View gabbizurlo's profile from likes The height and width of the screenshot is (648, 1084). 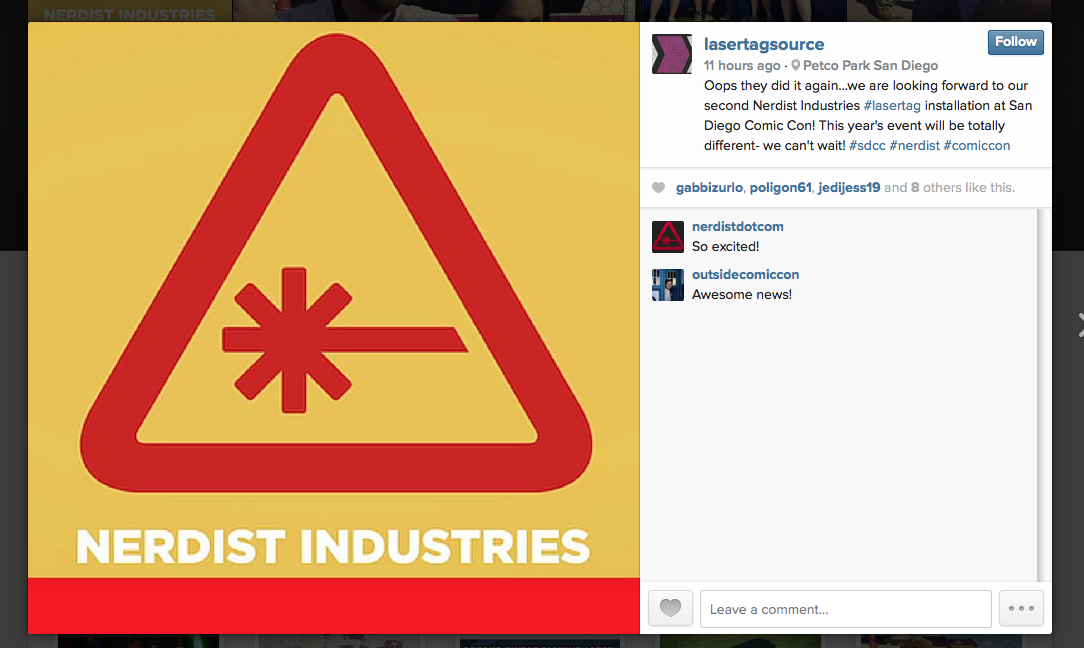(x=709, y=188)
